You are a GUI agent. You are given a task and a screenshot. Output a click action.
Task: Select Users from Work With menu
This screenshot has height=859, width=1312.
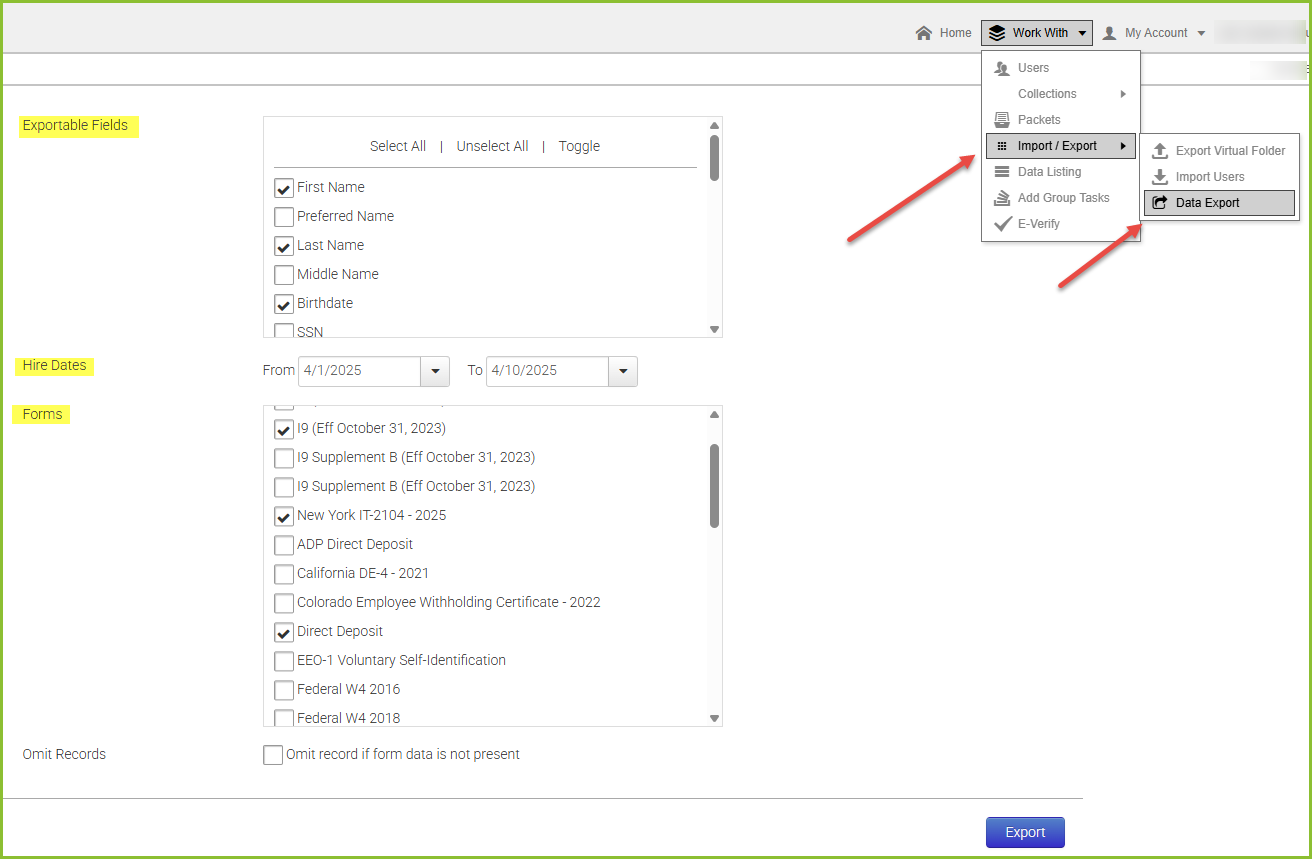pos(1060,68)
